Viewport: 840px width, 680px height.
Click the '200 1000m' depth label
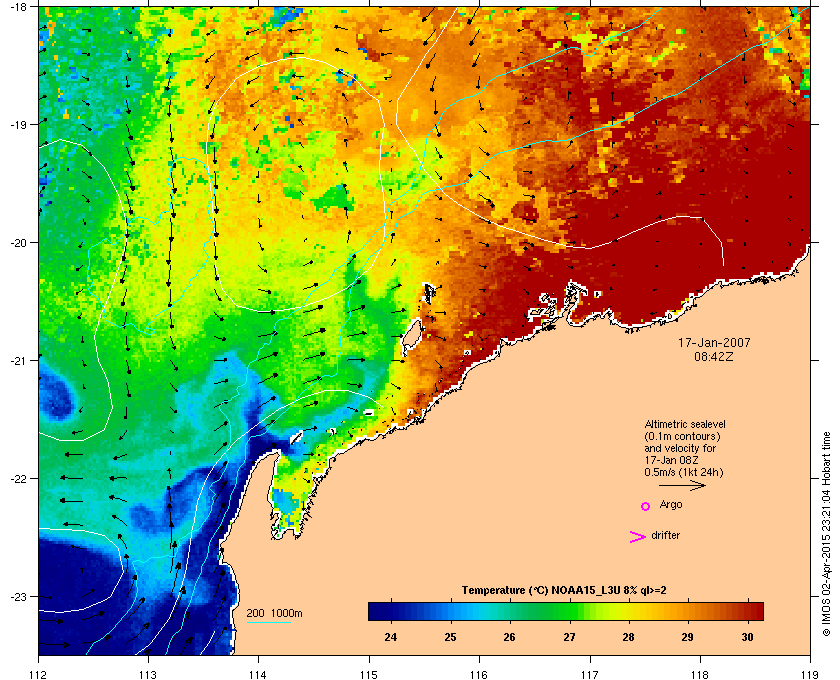click(x=274, y=614)
